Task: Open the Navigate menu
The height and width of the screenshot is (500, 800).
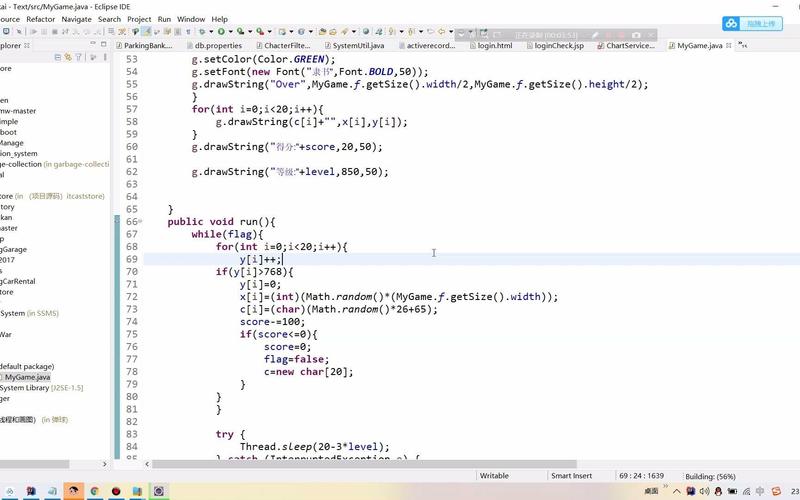Action: 77,19
